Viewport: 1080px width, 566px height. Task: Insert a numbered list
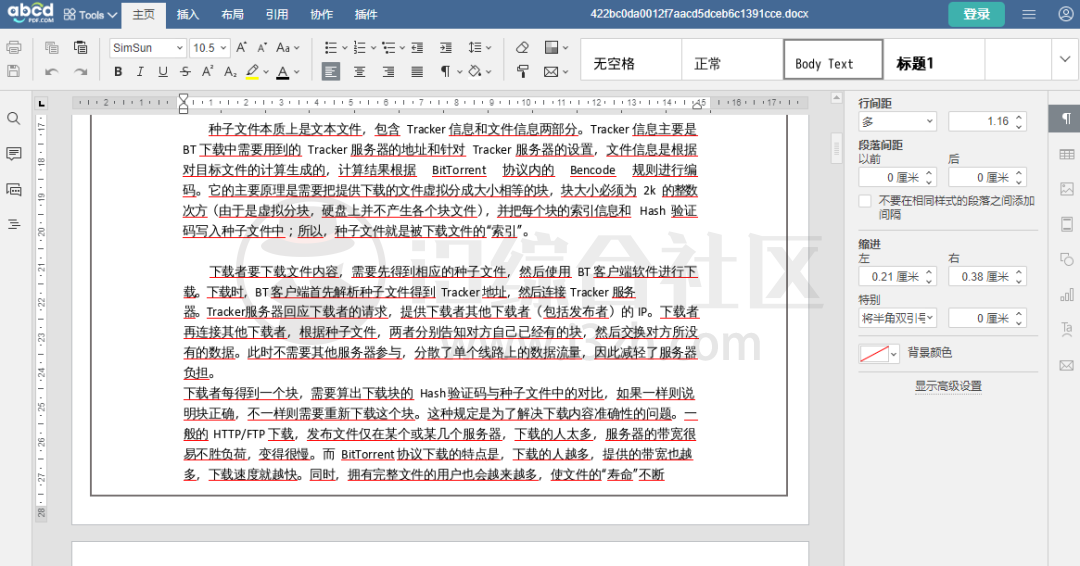click(x=360, y=48)
